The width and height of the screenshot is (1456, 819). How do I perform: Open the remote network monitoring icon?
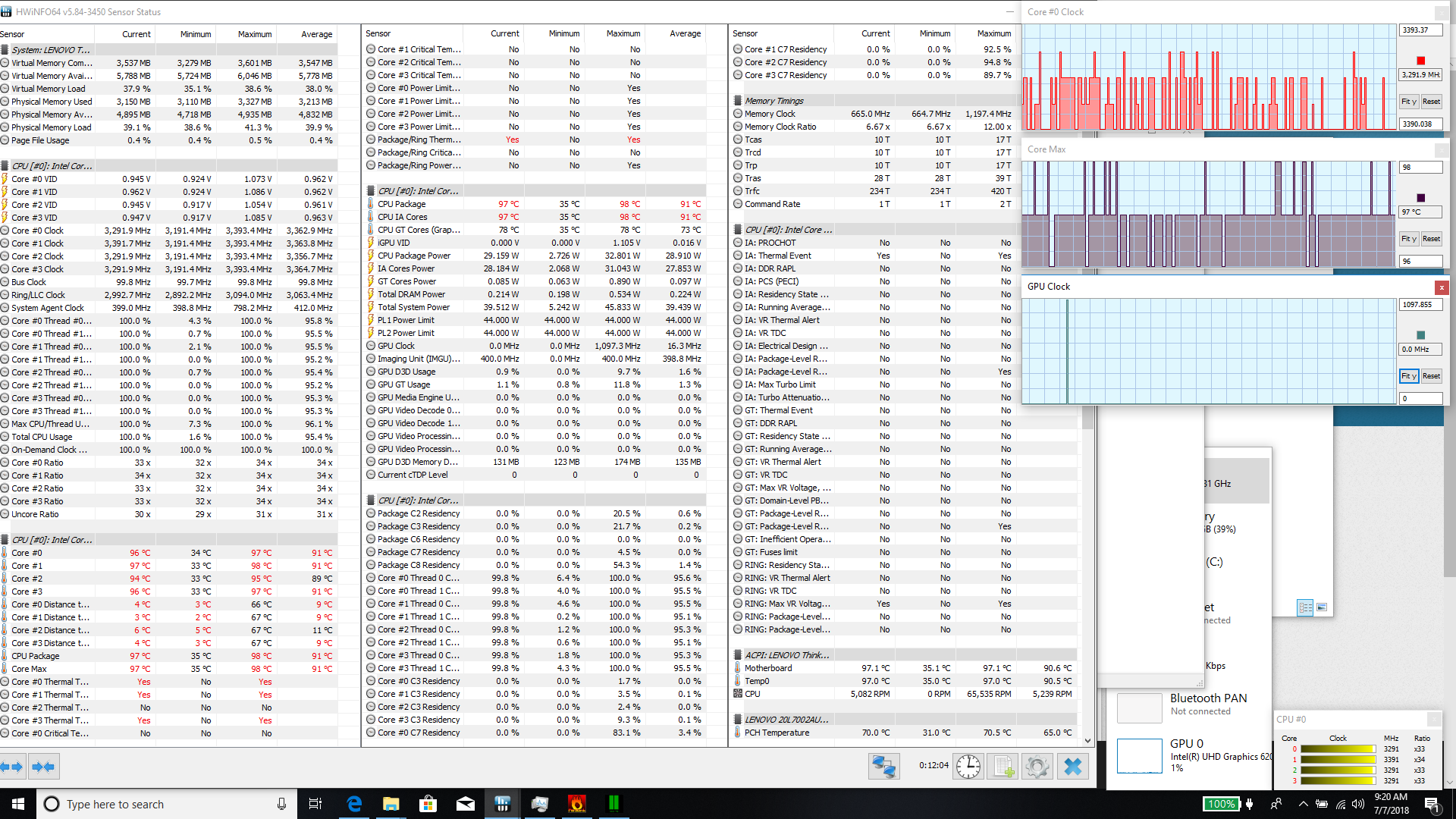(883, 767)
